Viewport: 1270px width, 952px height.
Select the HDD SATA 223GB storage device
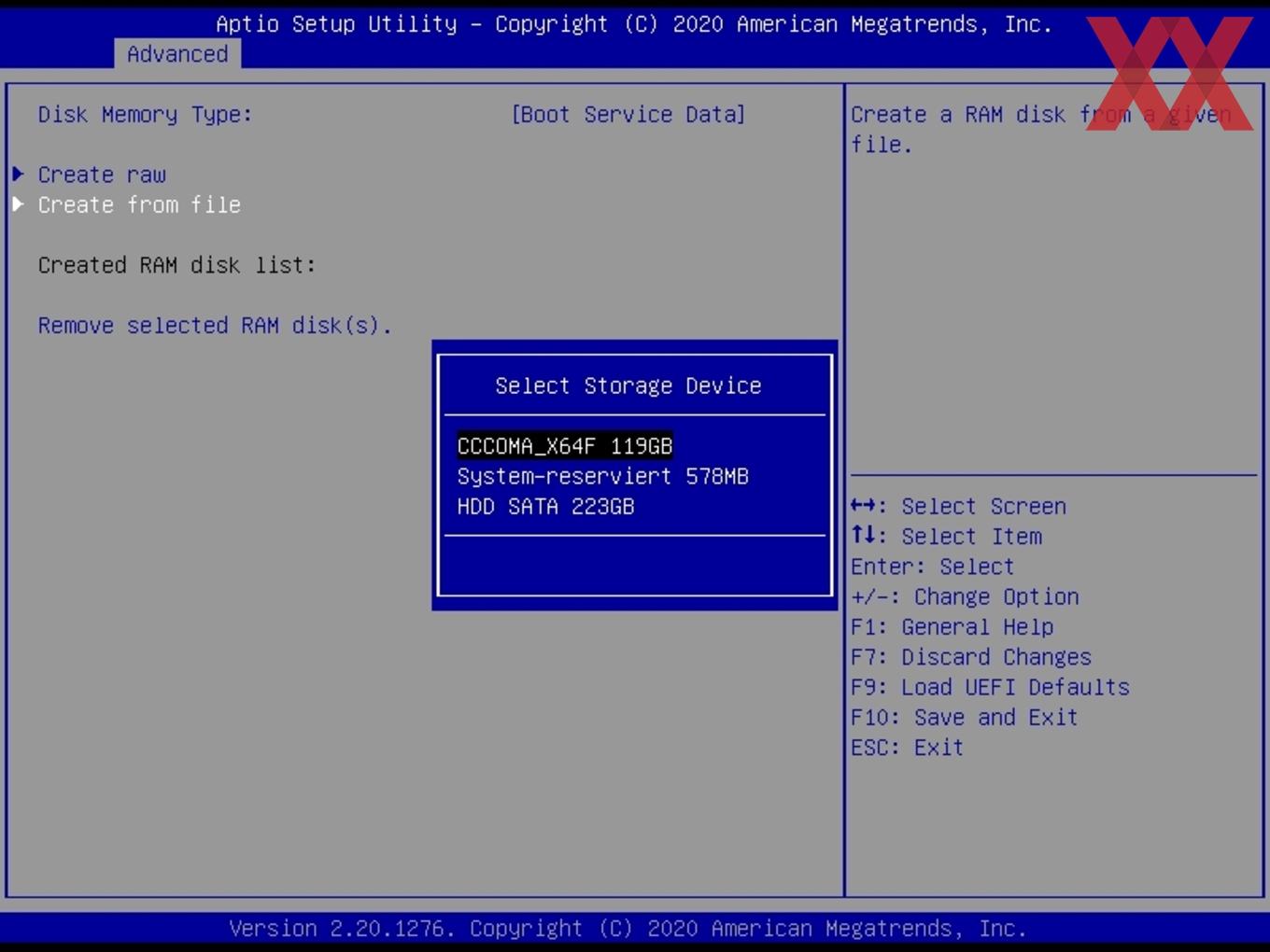[x=545, y=507]
